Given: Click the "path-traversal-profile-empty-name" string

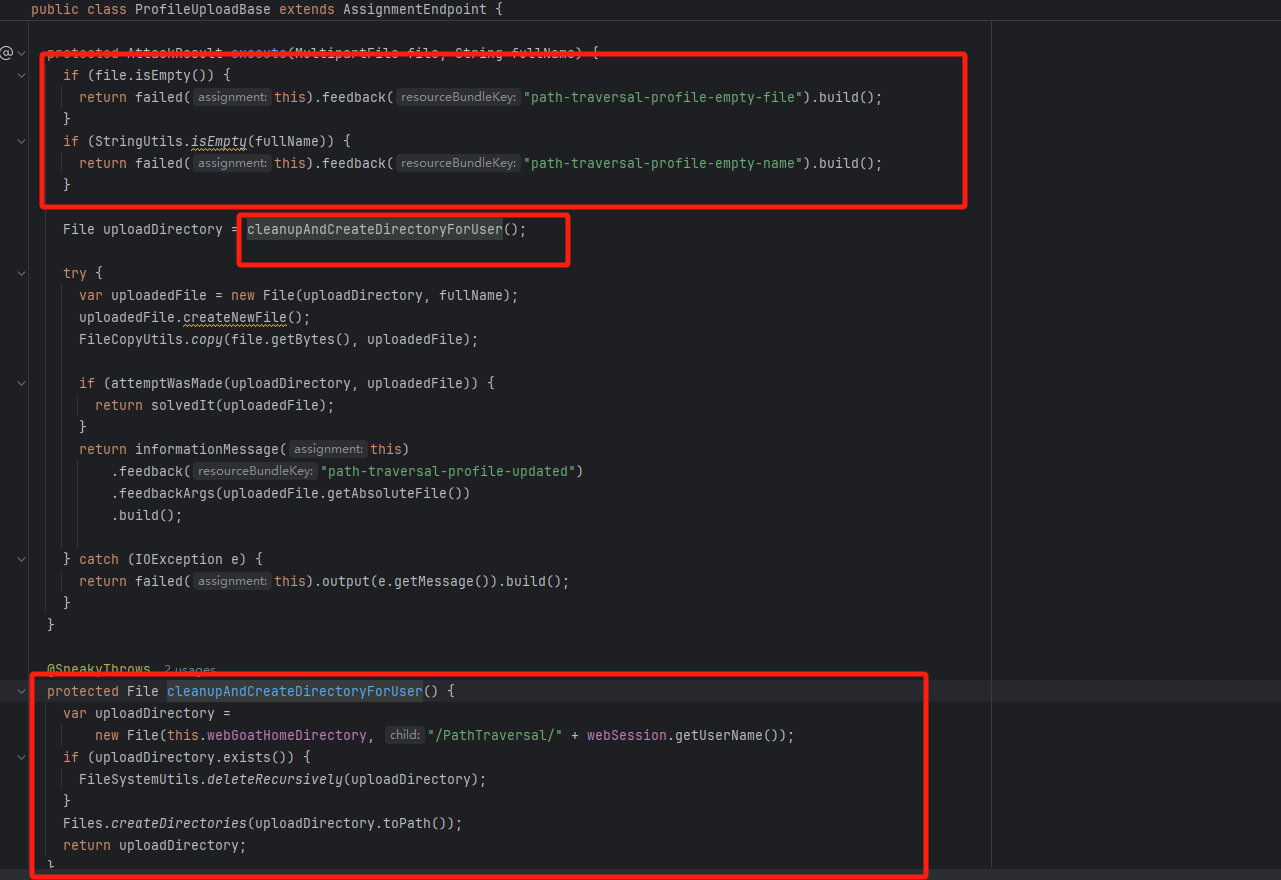Looking at the screenshot, I should tap(665, 163).
